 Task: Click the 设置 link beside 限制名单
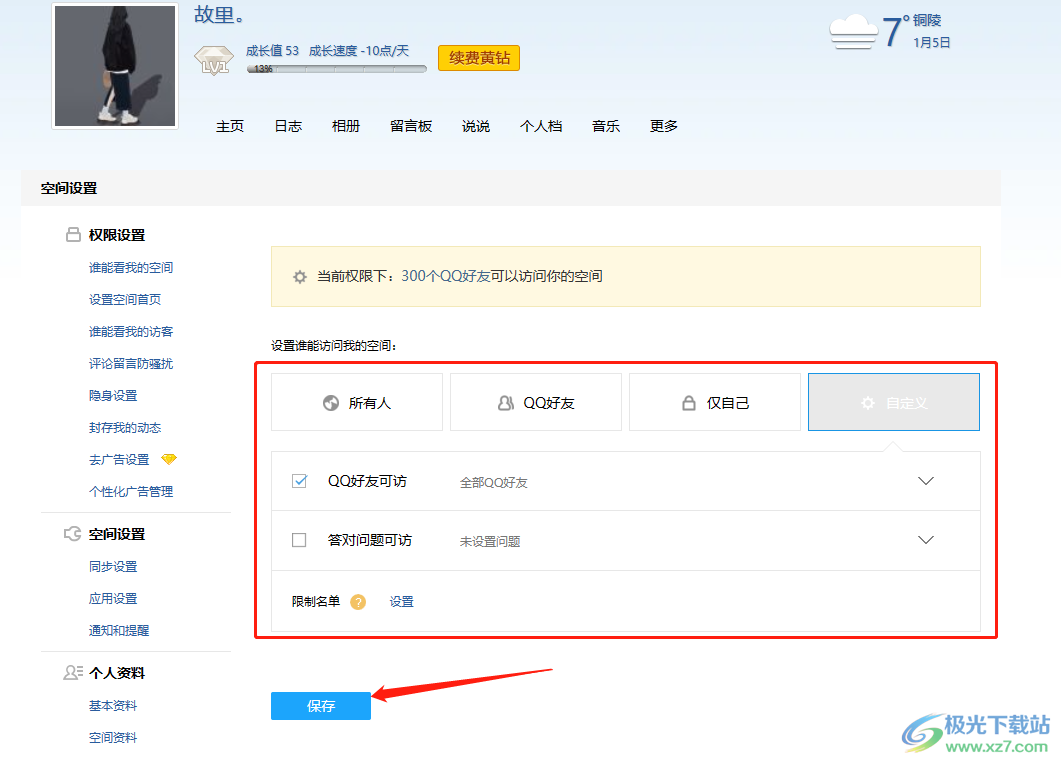[x=401, y=602]
